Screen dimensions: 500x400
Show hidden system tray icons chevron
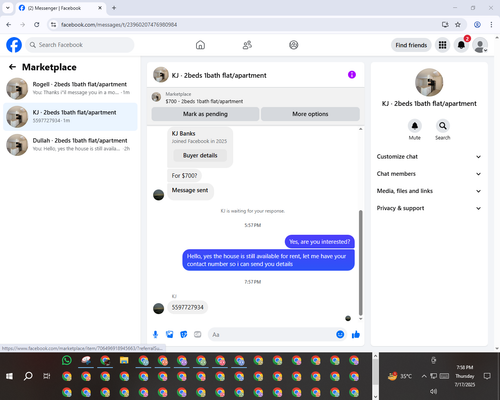pos(424,376)
